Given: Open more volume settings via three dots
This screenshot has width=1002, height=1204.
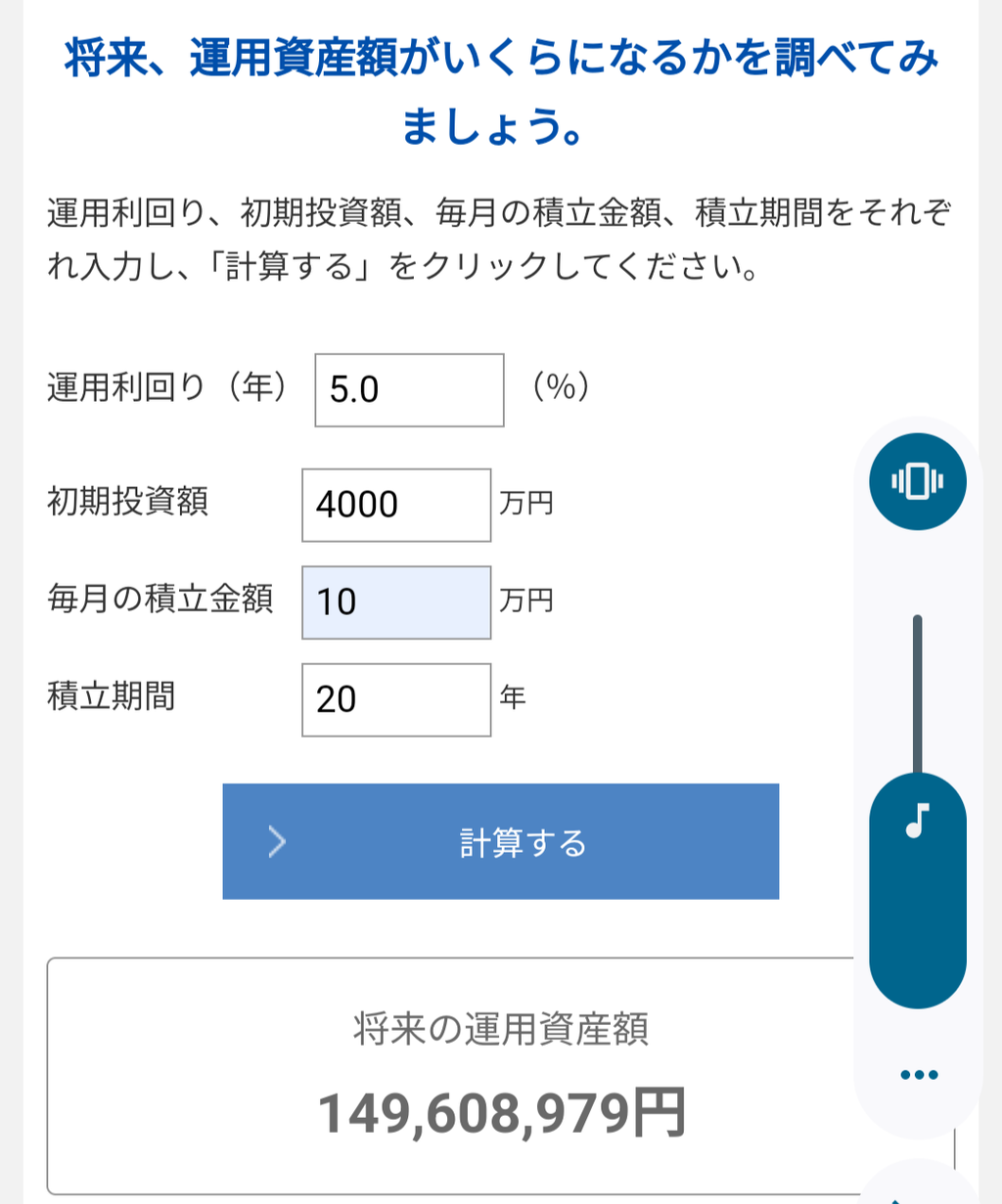Looking at the screenshot, I should pyautogui.click(x=918, y=1075).
